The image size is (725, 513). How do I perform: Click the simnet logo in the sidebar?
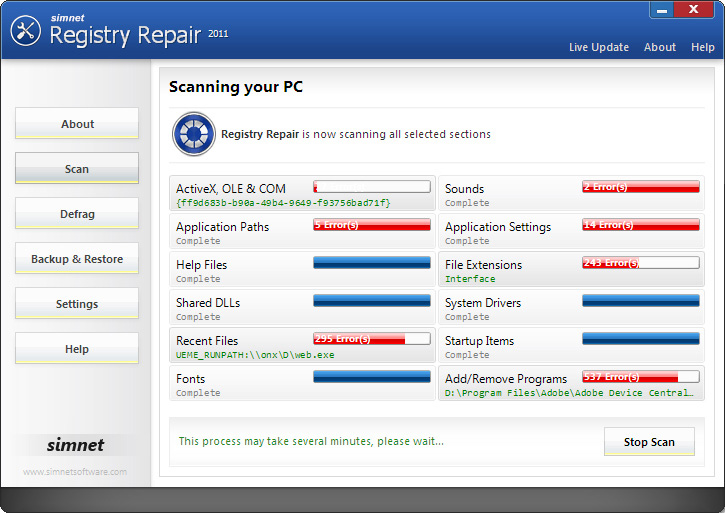point(75,445)
